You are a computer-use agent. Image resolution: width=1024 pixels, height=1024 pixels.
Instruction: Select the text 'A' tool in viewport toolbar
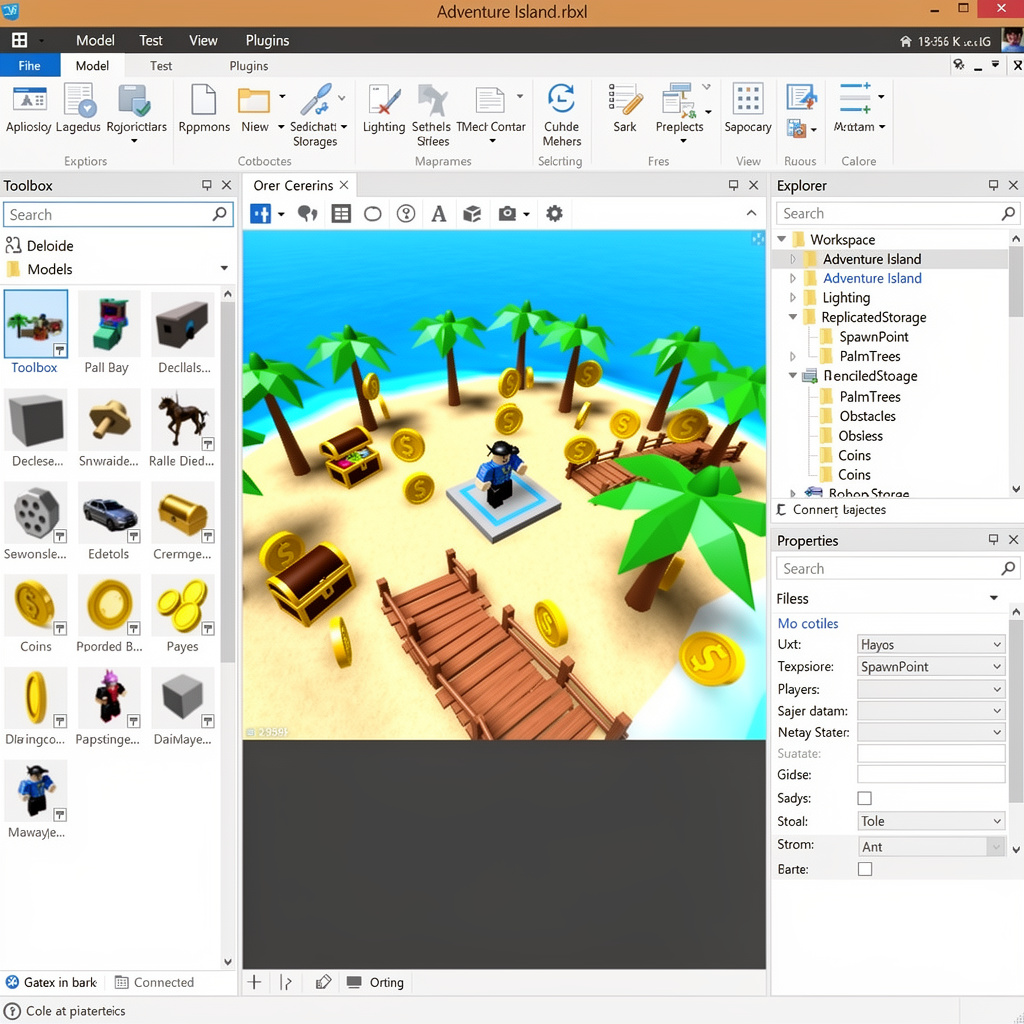439,214
